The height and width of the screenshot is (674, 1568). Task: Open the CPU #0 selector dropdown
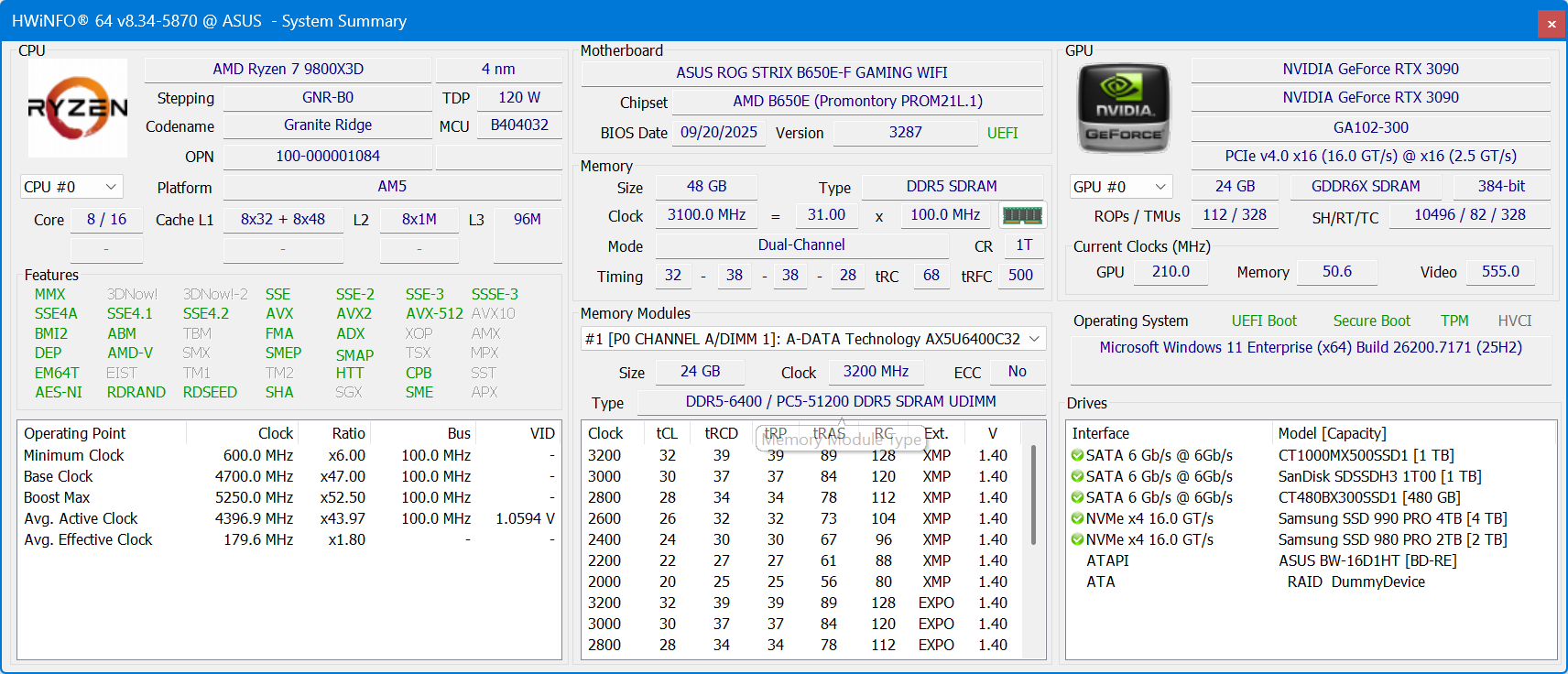[71, 187]
